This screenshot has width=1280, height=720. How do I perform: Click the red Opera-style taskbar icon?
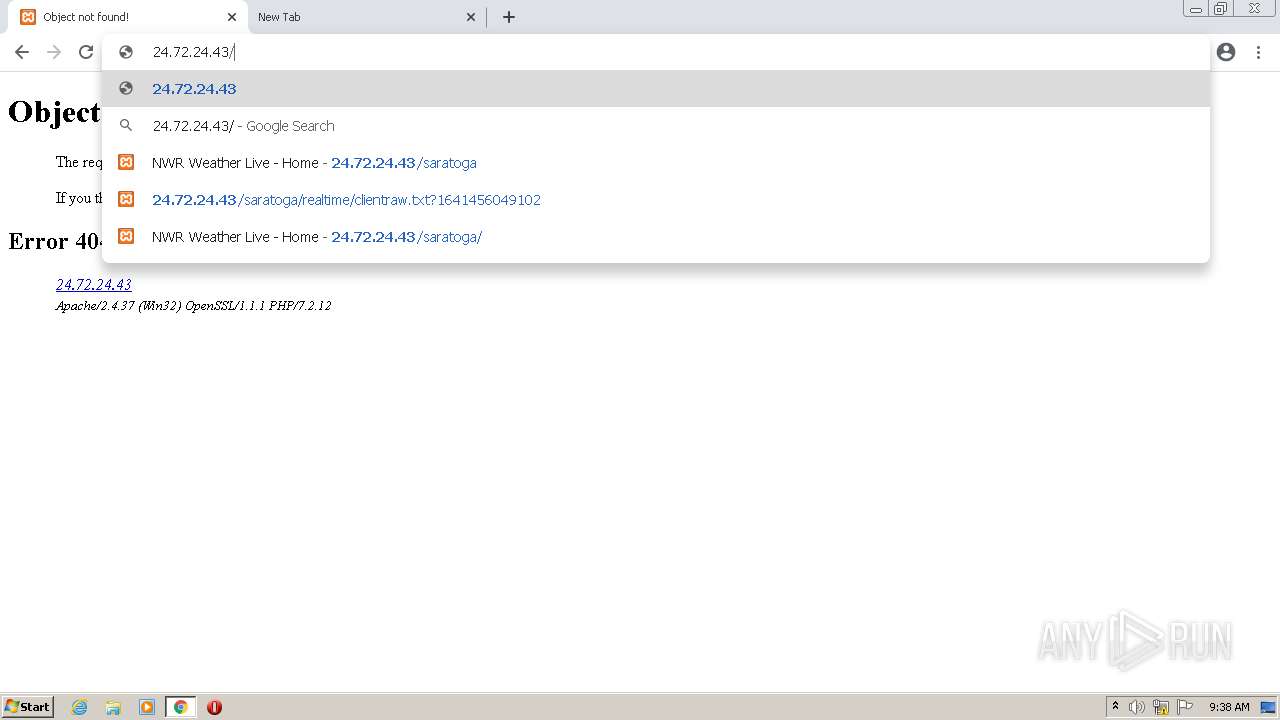214,707
